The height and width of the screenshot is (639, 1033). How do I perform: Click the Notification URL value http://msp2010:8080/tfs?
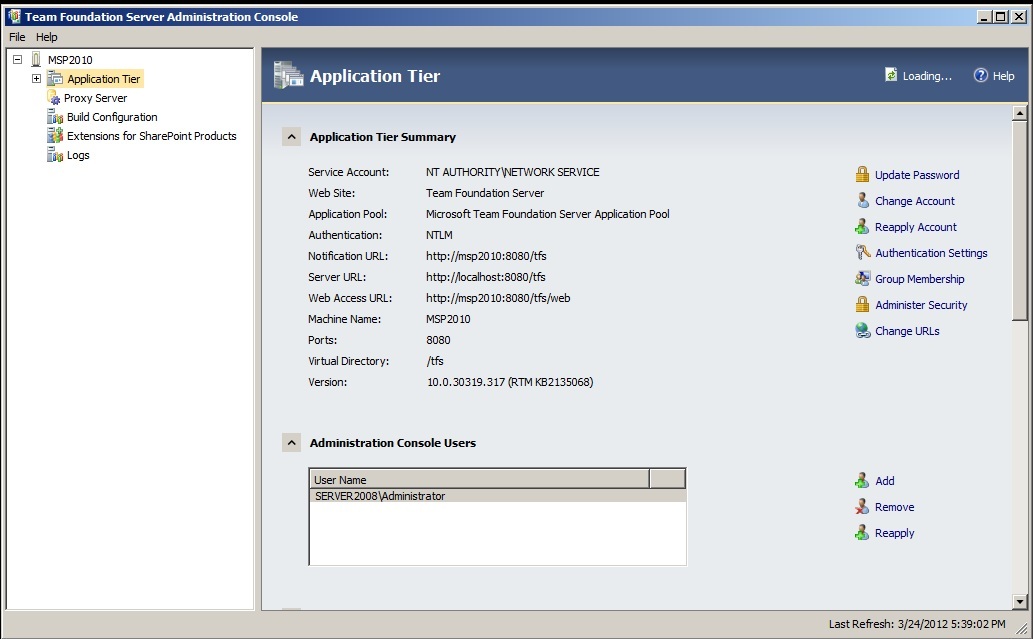pyautogui.click(x=486, y=256)
